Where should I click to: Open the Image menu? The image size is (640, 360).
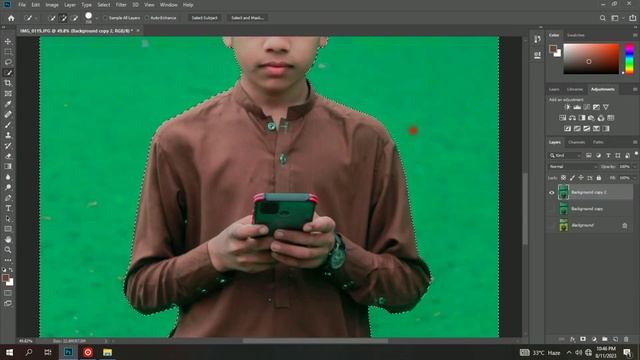point(52,5)
